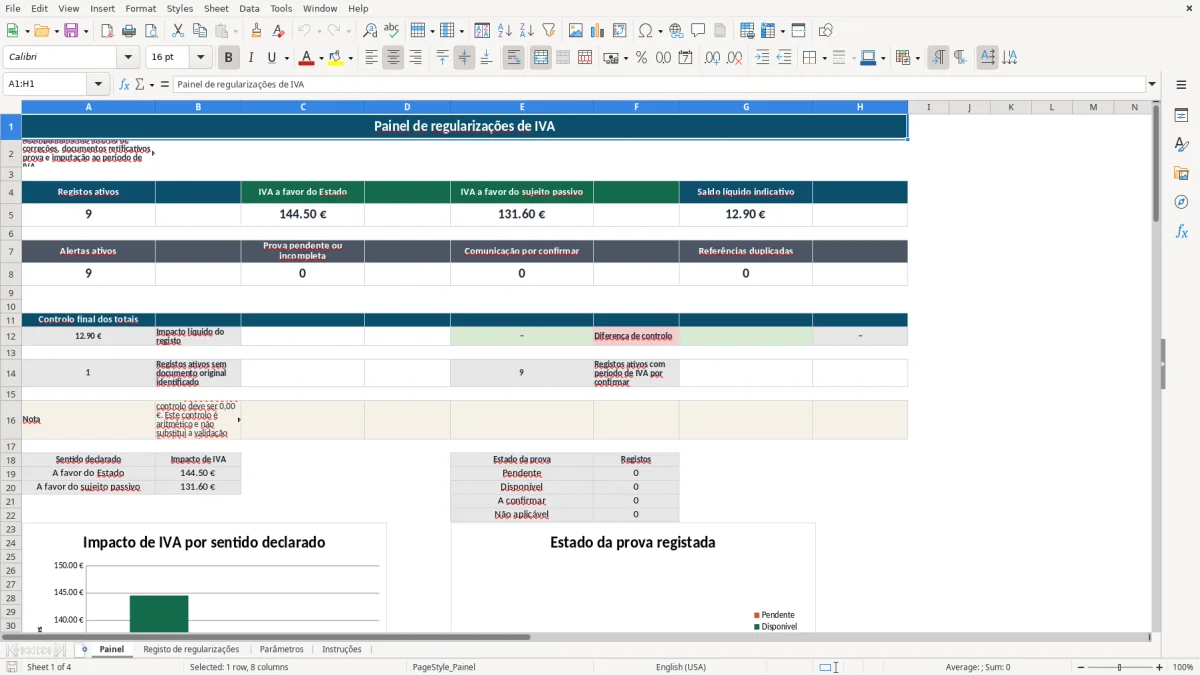1200x675 pixels.
Task: Export directly as PDF icon
Action: [x=107, y=31]
